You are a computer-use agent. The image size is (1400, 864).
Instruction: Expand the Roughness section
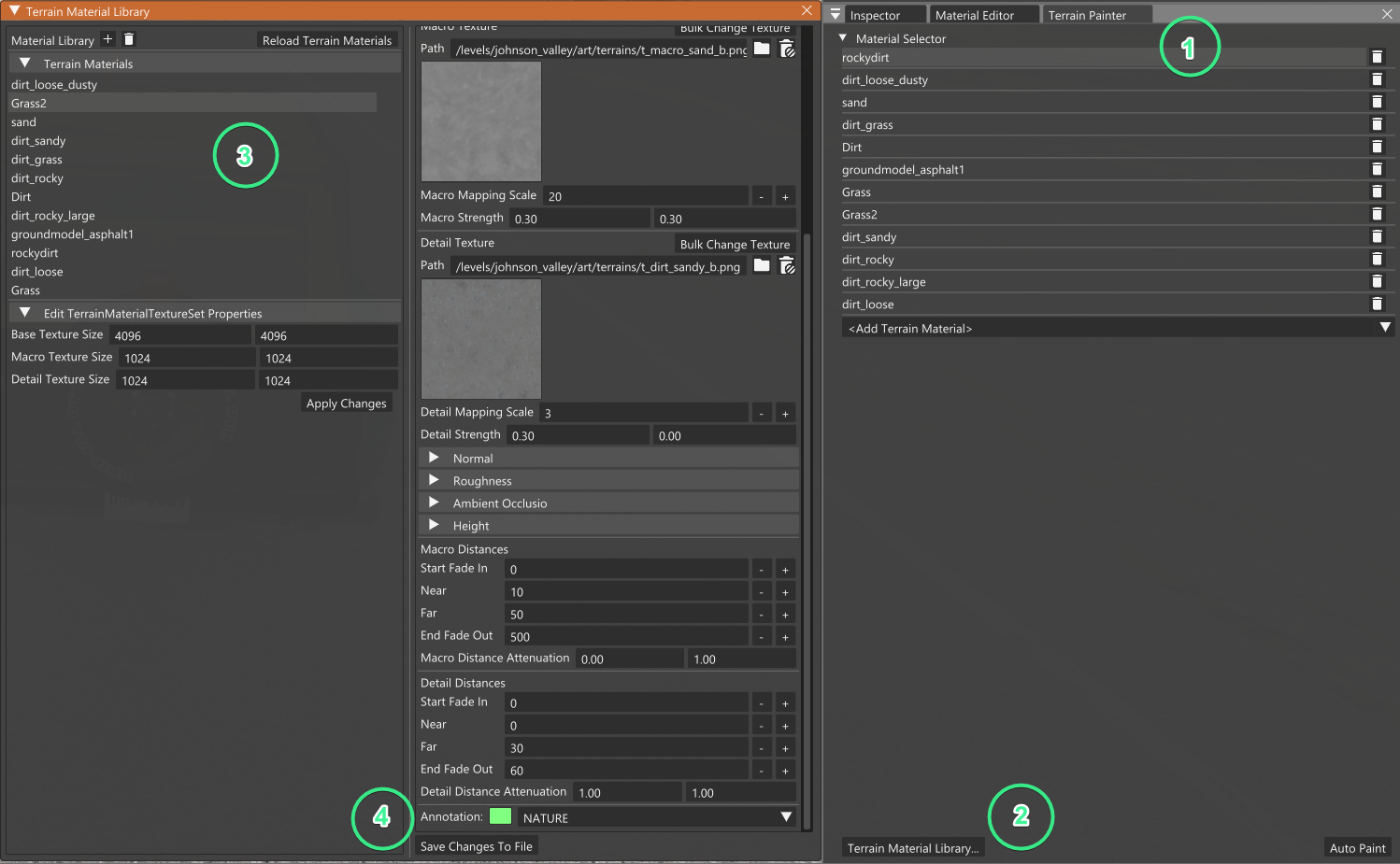click(x=434, y=480)
